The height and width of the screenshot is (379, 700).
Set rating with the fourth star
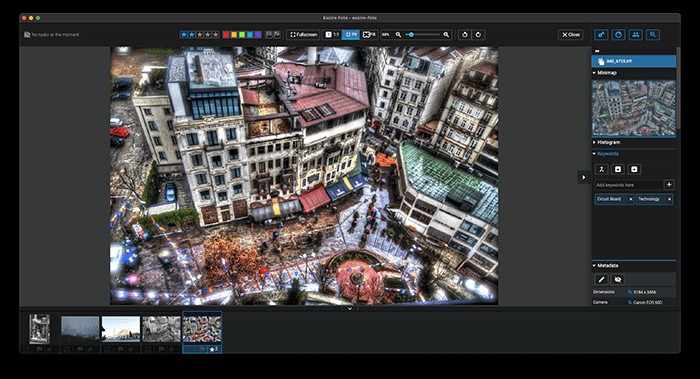click(208, 35)
